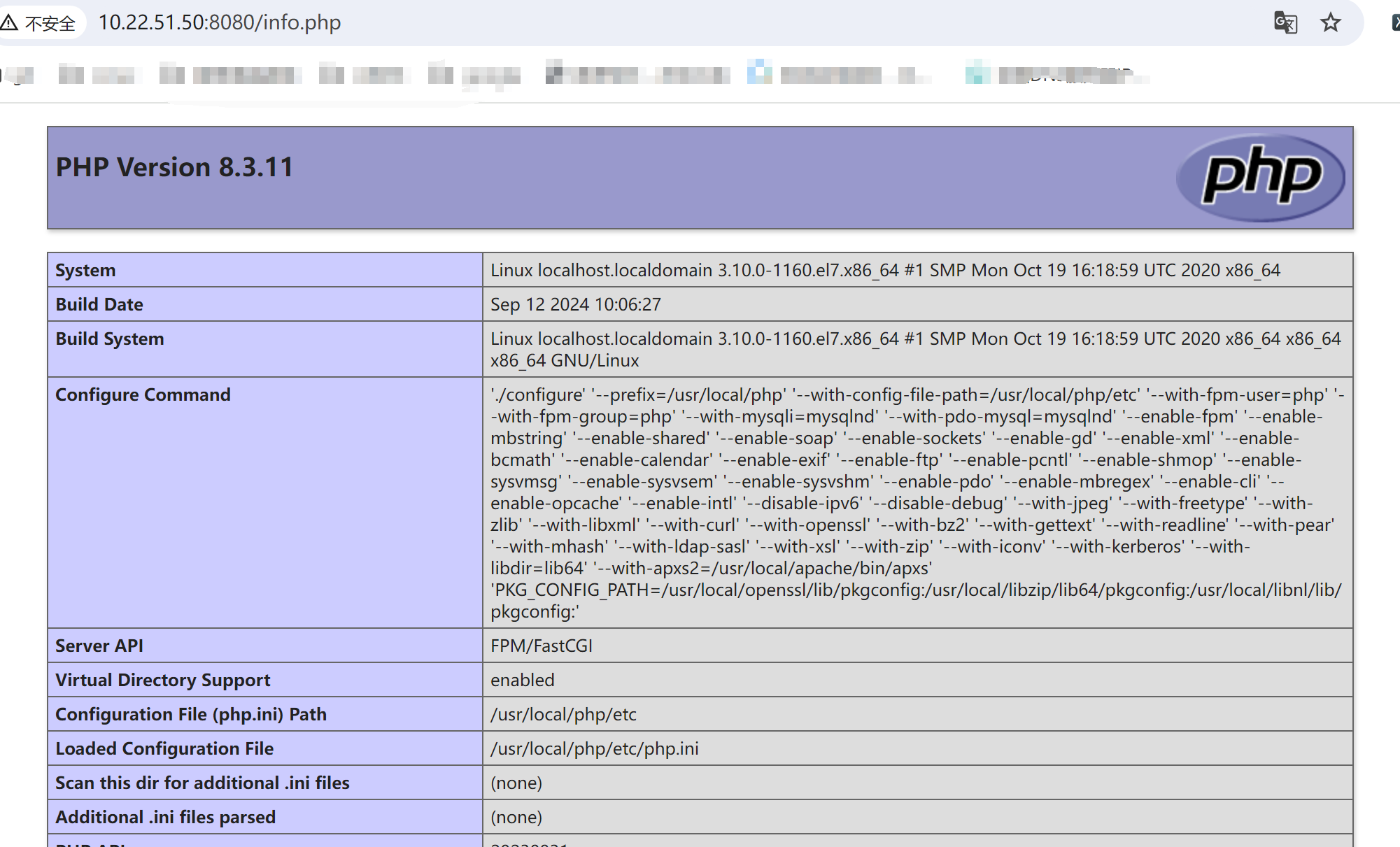Screen dimensions: 1400x847
Task: Click the Google Translate page icon
Action: tap(1285, 22)
